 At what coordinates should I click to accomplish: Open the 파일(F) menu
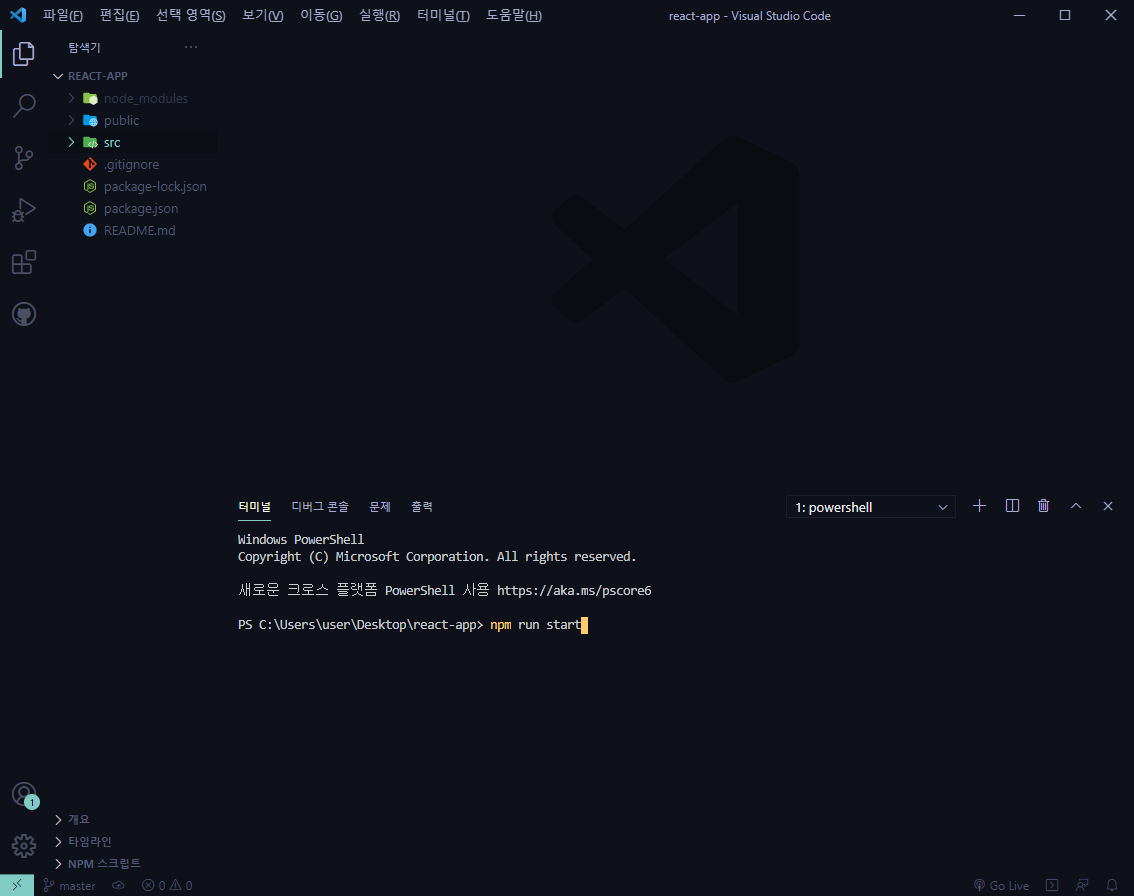pyautogui.click(x=63, y=15)
